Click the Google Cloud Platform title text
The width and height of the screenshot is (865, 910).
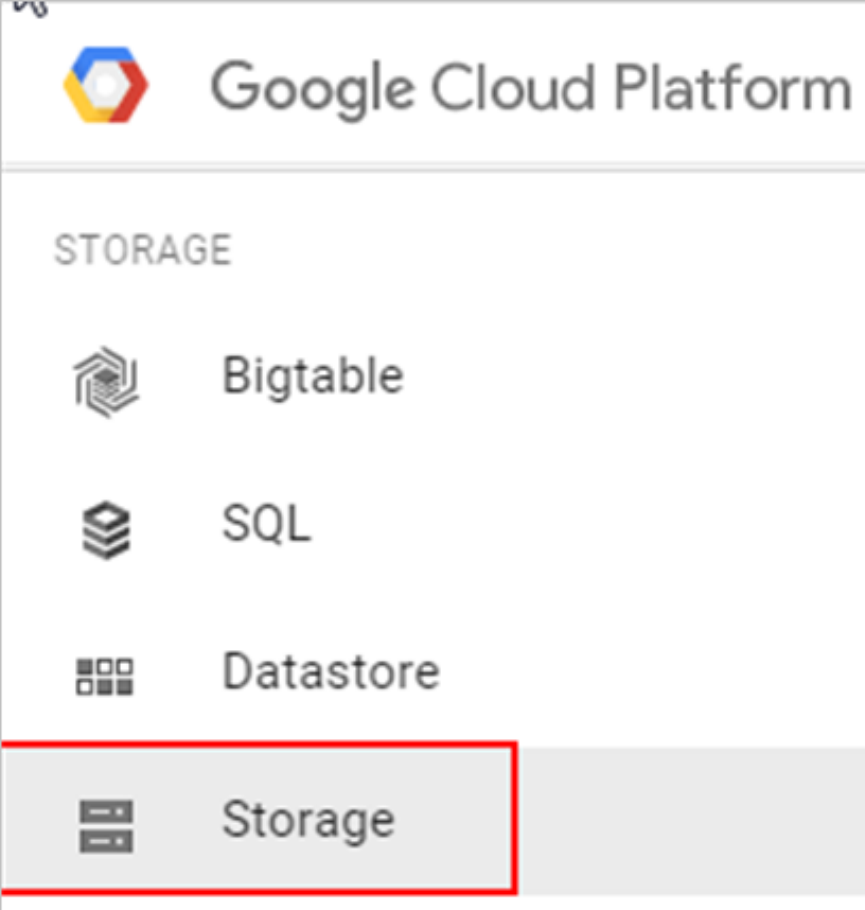530,88
